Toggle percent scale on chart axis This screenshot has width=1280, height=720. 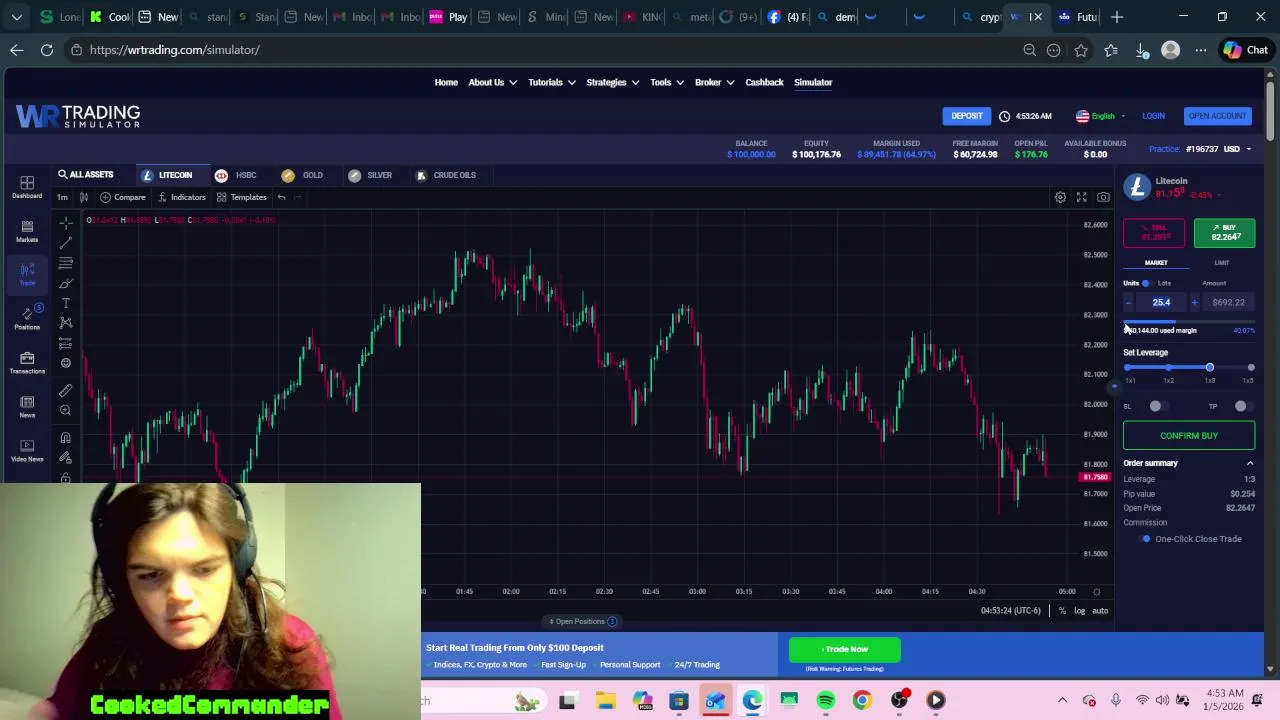point(1062,611)
